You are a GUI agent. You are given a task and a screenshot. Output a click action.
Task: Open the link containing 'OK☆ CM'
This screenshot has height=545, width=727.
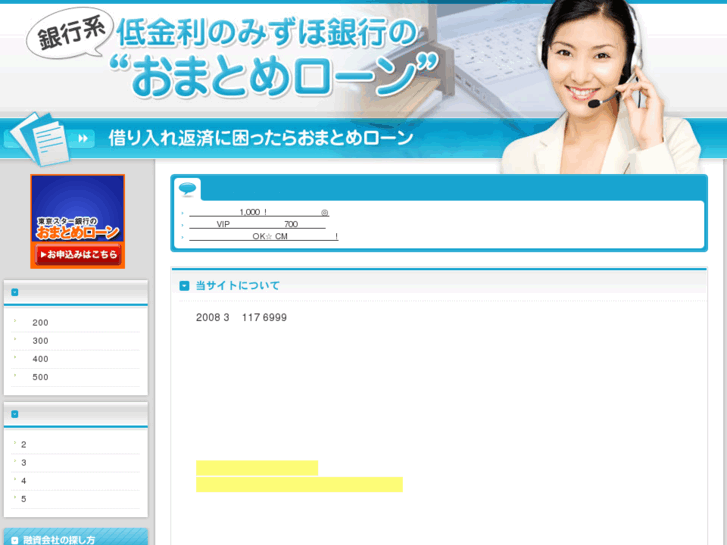click(263, 237)
